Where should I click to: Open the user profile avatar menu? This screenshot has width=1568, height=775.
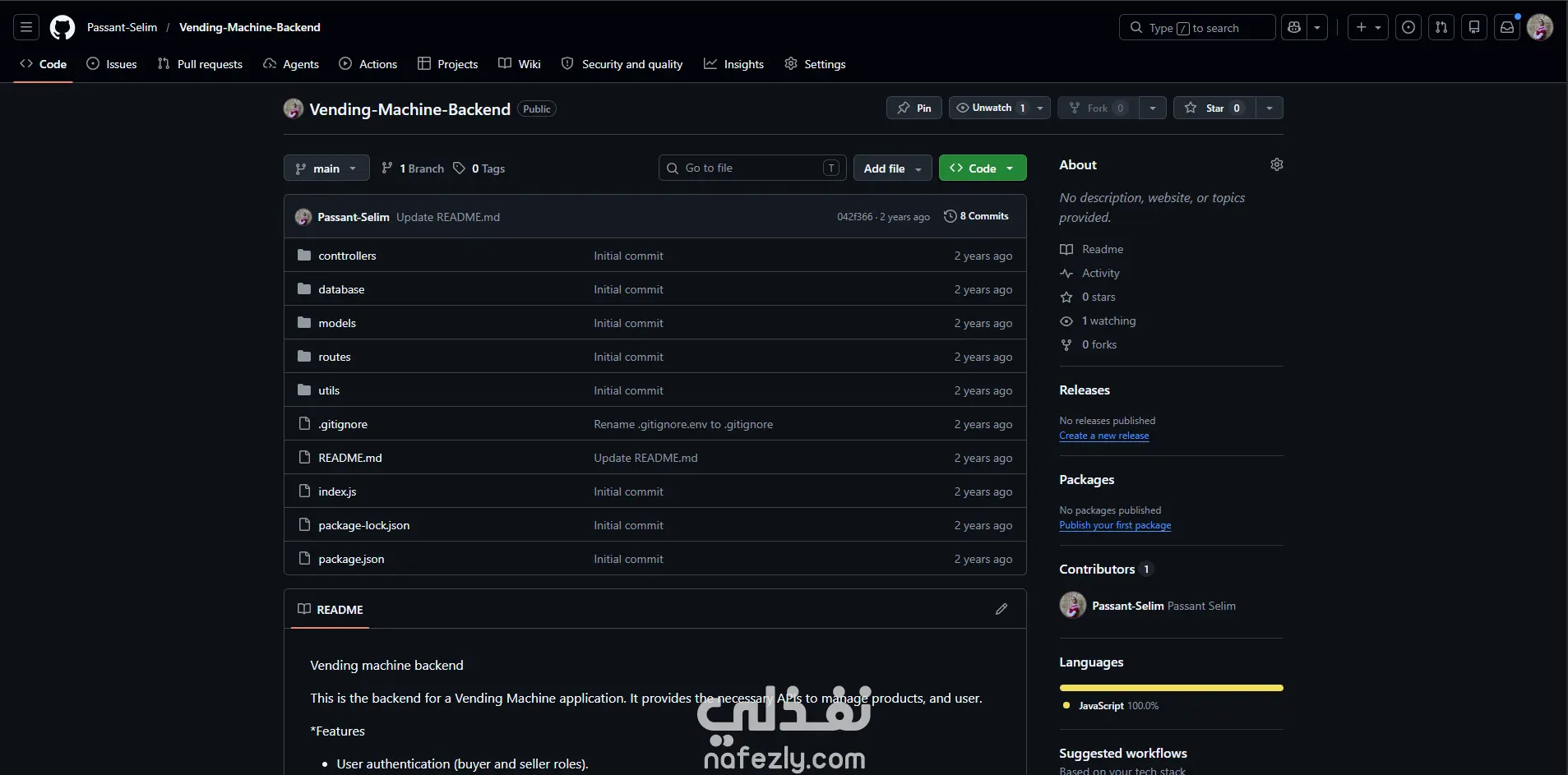[1540, 27]
